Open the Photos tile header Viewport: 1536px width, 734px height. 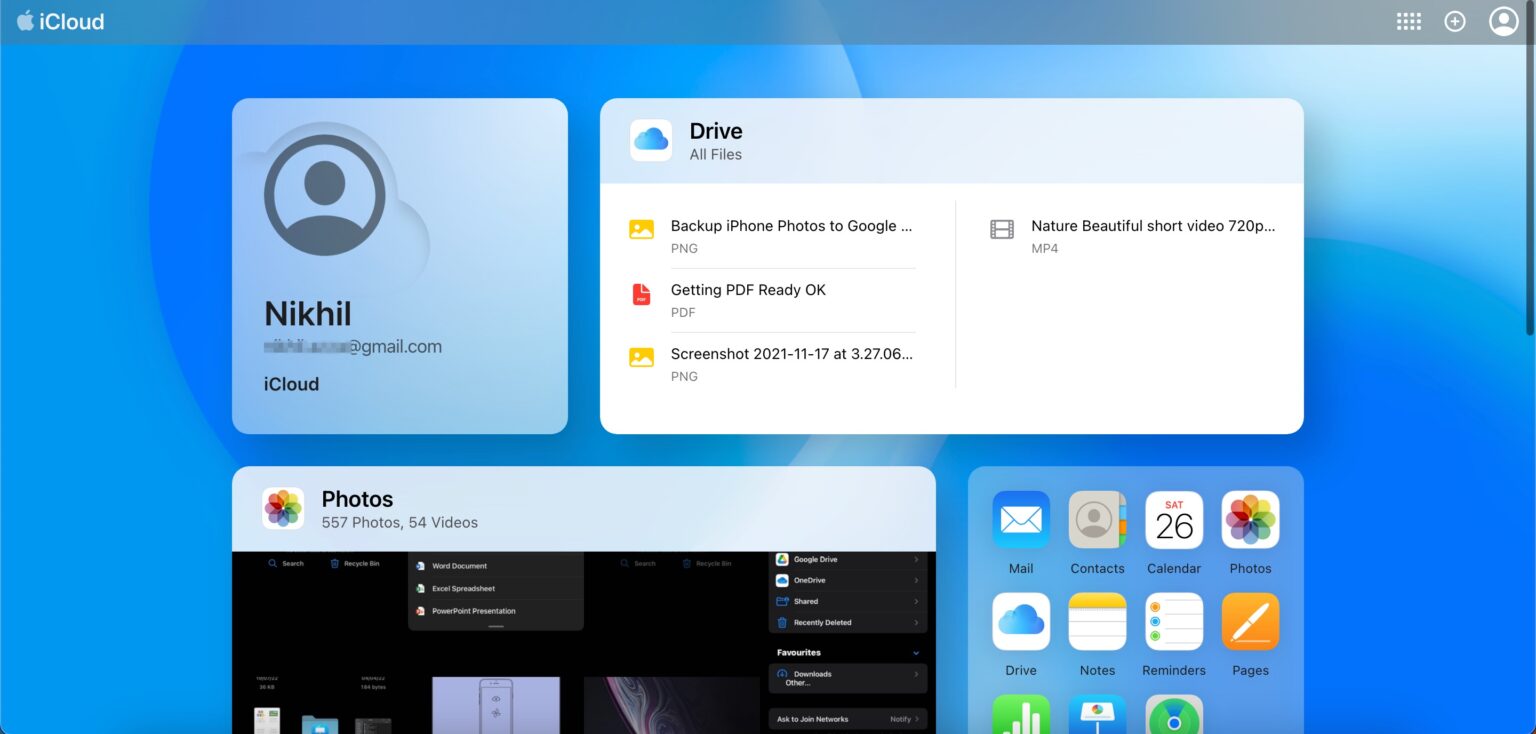pos(357,509)
